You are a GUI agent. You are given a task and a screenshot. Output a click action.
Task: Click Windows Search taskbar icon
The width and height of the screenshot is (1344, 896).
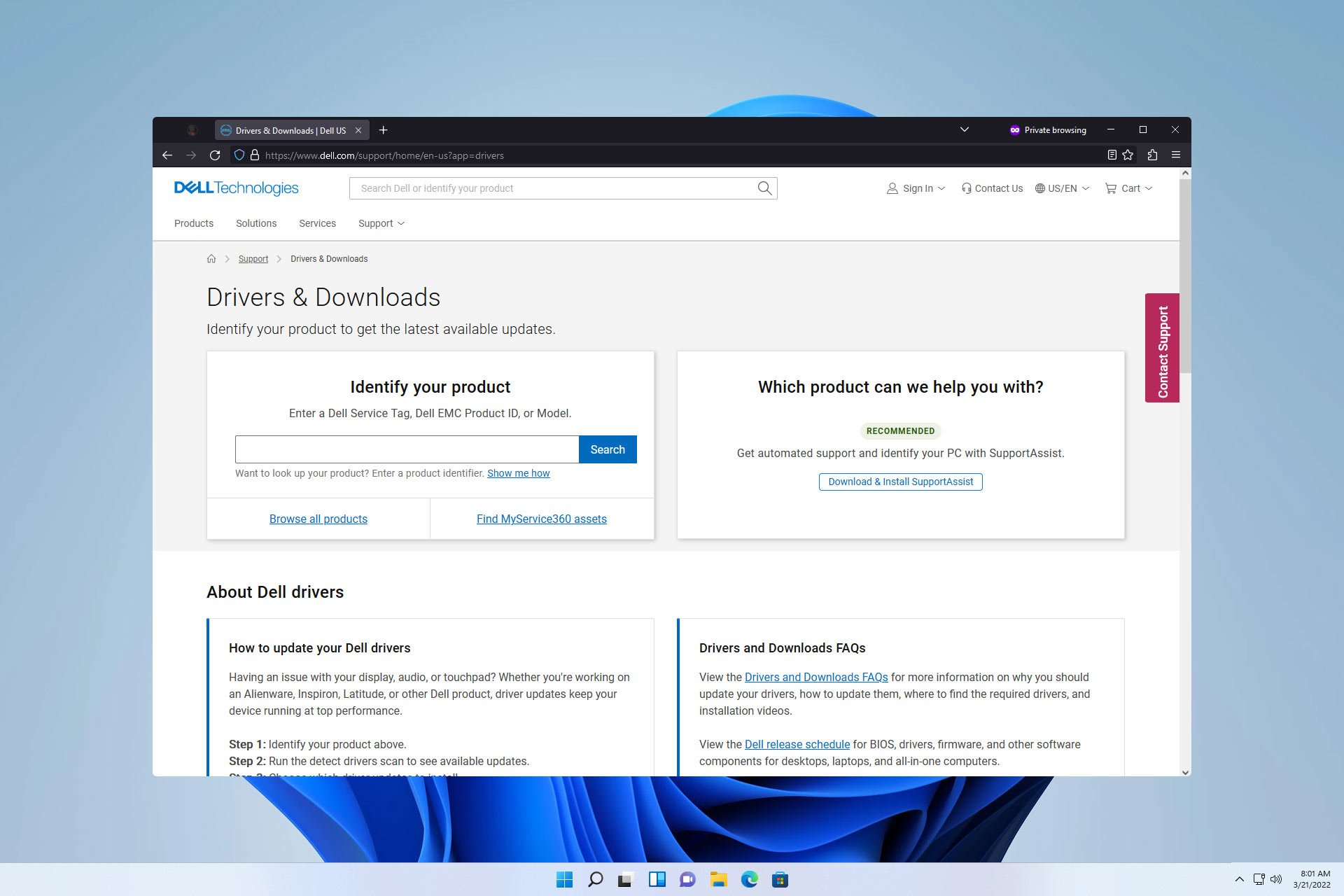click(x=596, y=879)
